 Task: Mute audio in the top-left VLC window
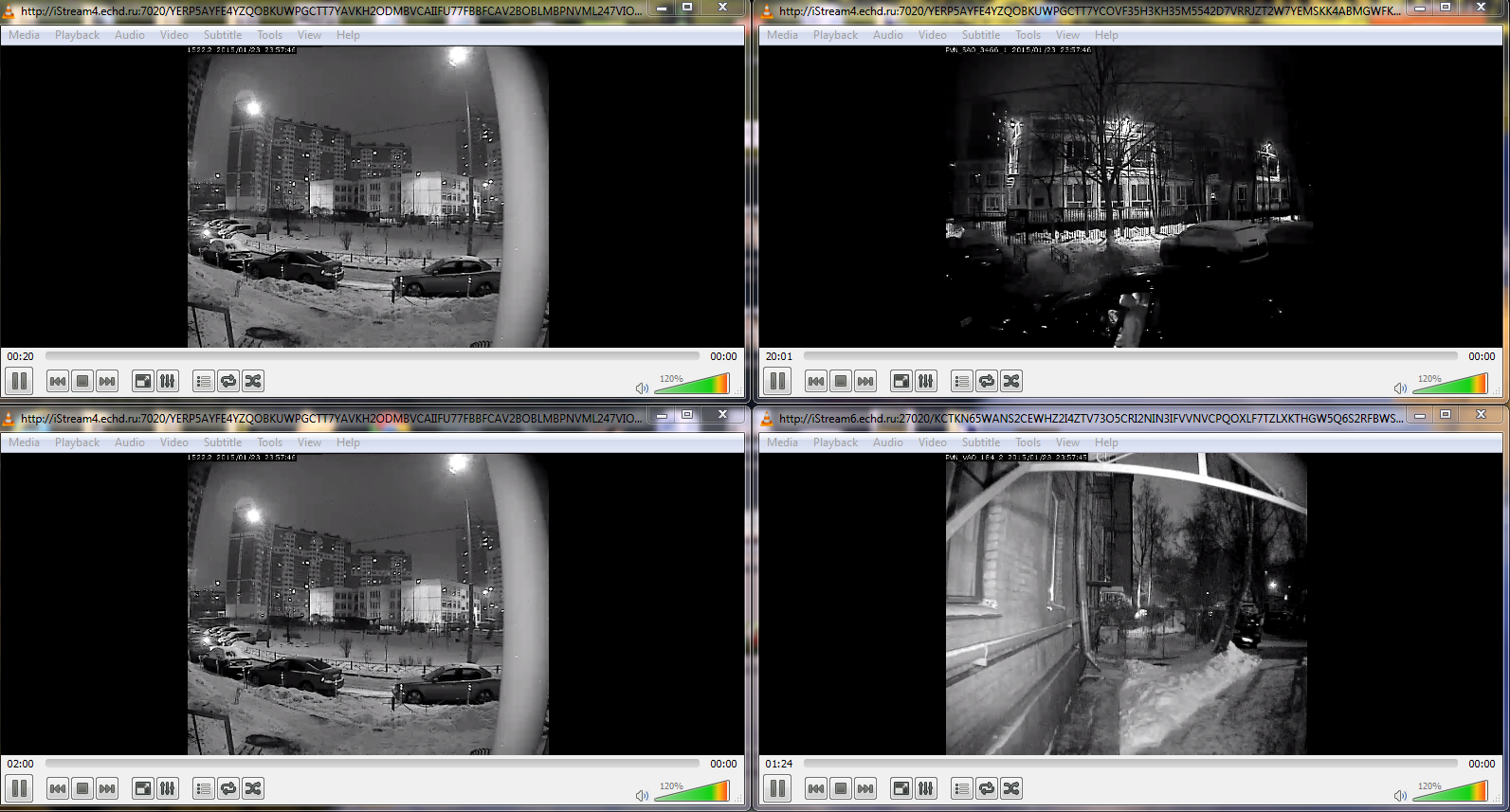coord(642,388)
